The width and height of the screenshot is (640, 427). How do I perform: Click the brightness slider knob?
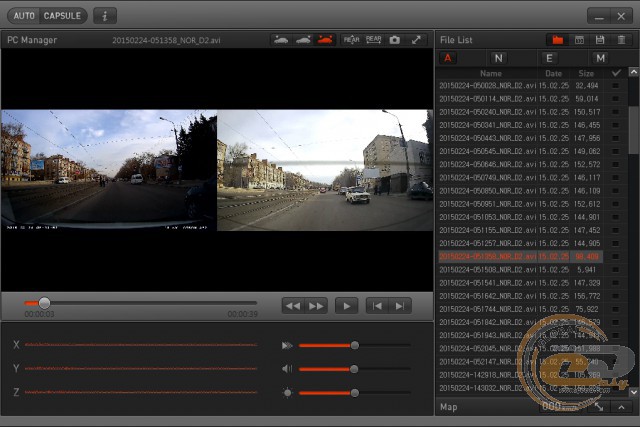(x=355, y=393)
